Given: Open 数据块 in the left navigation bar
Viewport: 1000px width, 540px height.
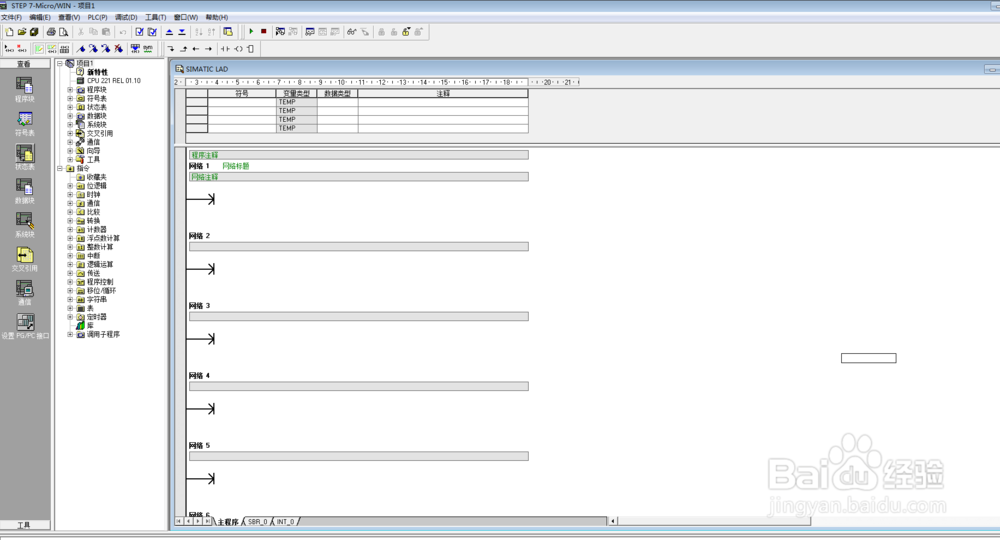Looking at the screenshot, I should coord(25,191).
